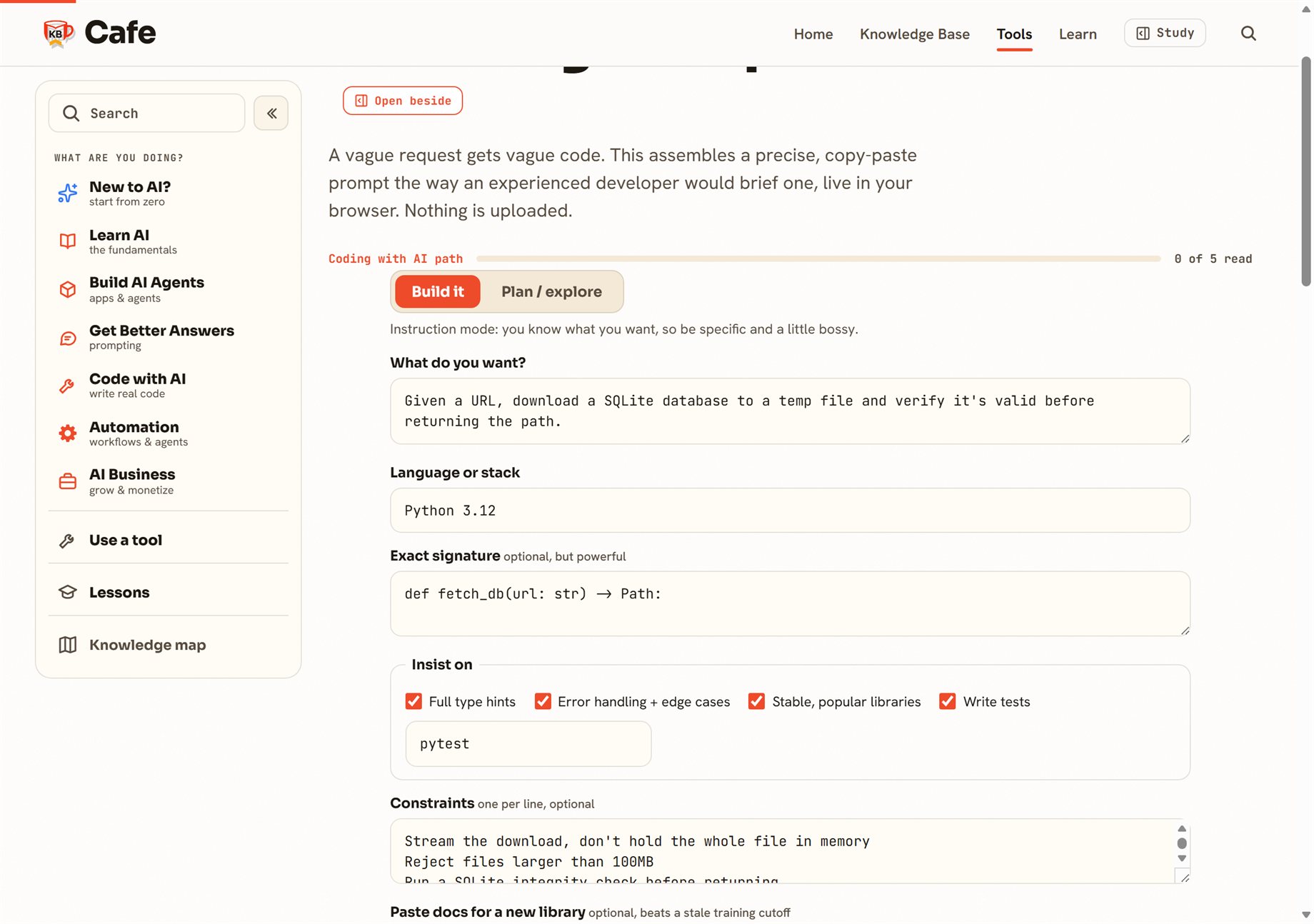Click the sidebar Search magnifier icon
This screenshot has width=1314, height=924.
click(71, 113)
